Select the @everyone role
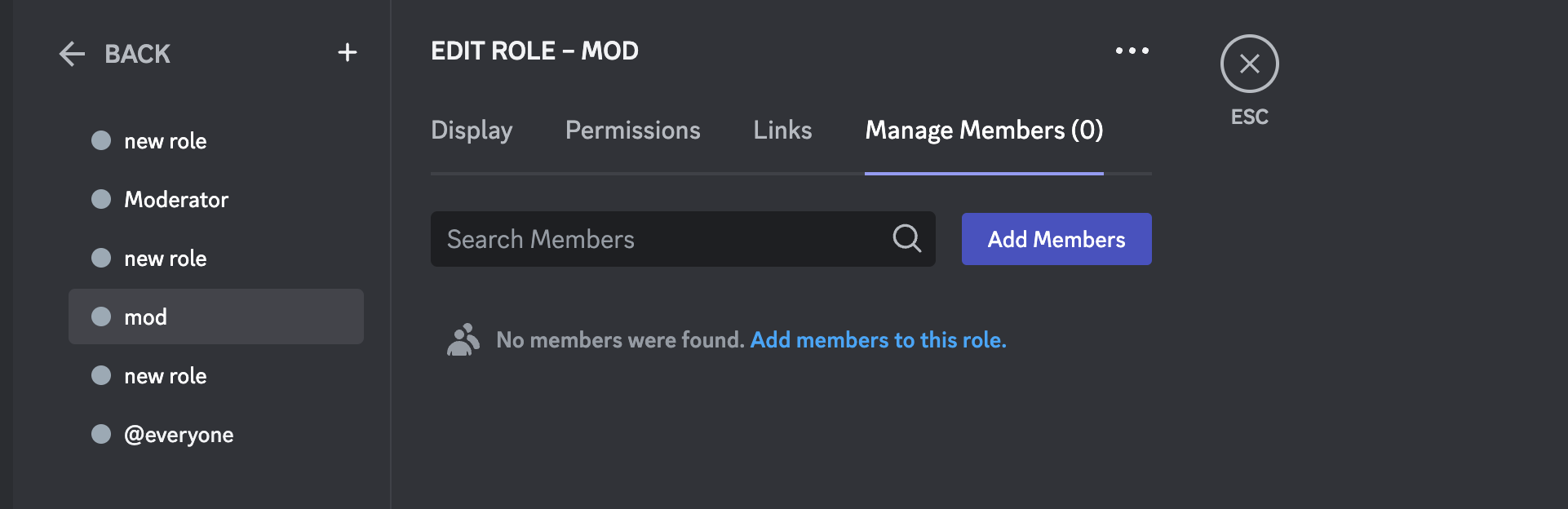 [179, 434]
